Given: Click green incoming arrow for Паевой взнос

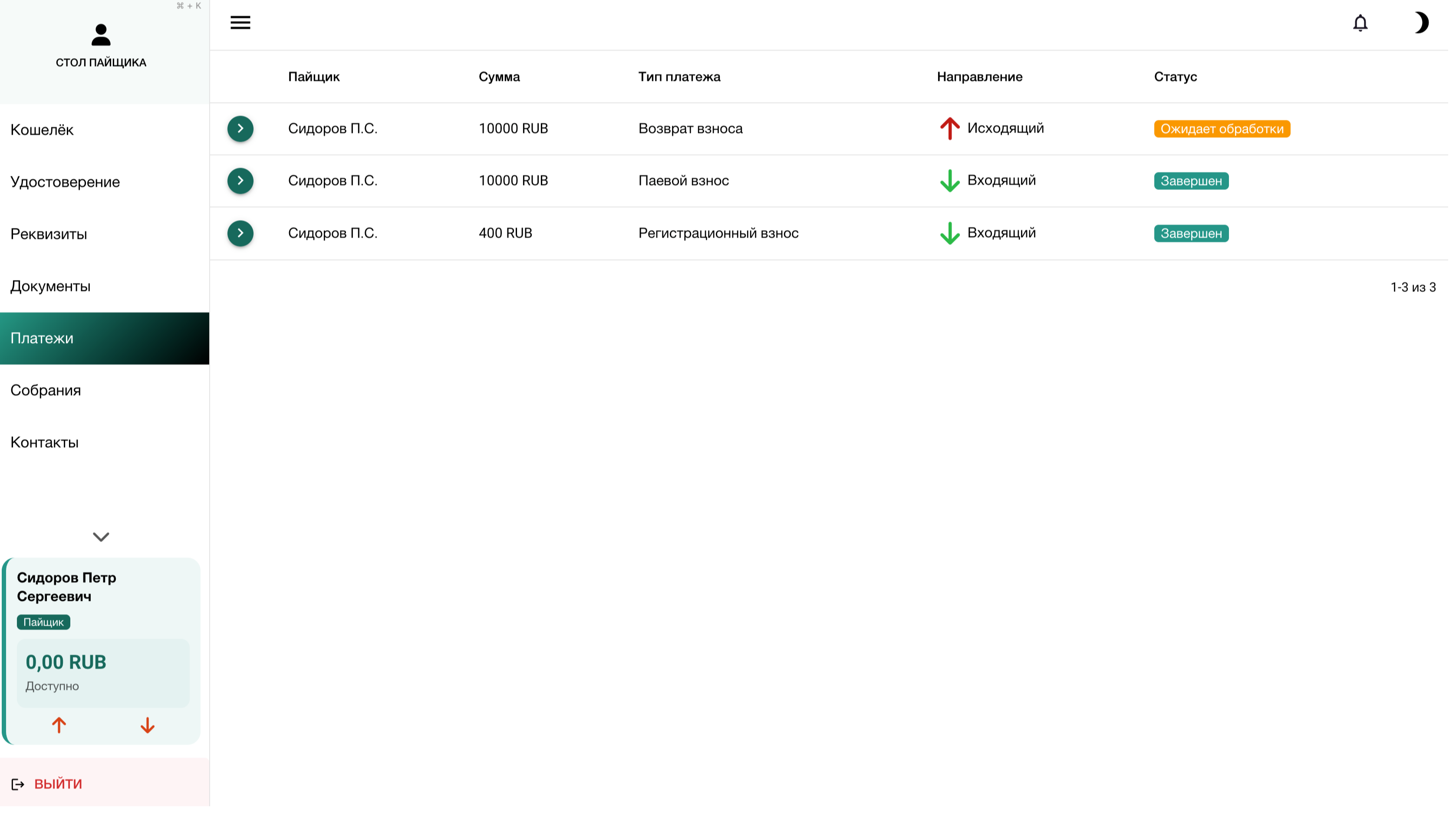Looking at the screenshot, I should [x=949, y=181].
